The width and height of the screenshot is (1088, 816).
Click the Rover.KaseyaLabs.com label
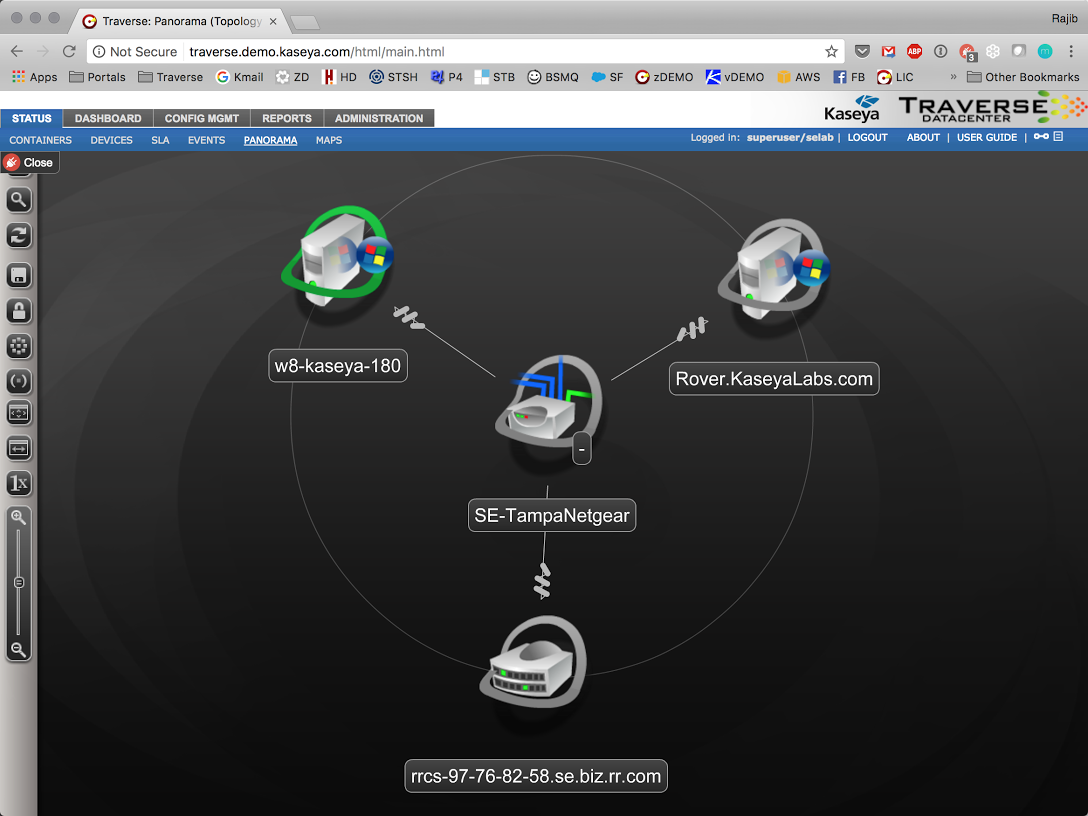pyautogui.click(x=774, y=379)
